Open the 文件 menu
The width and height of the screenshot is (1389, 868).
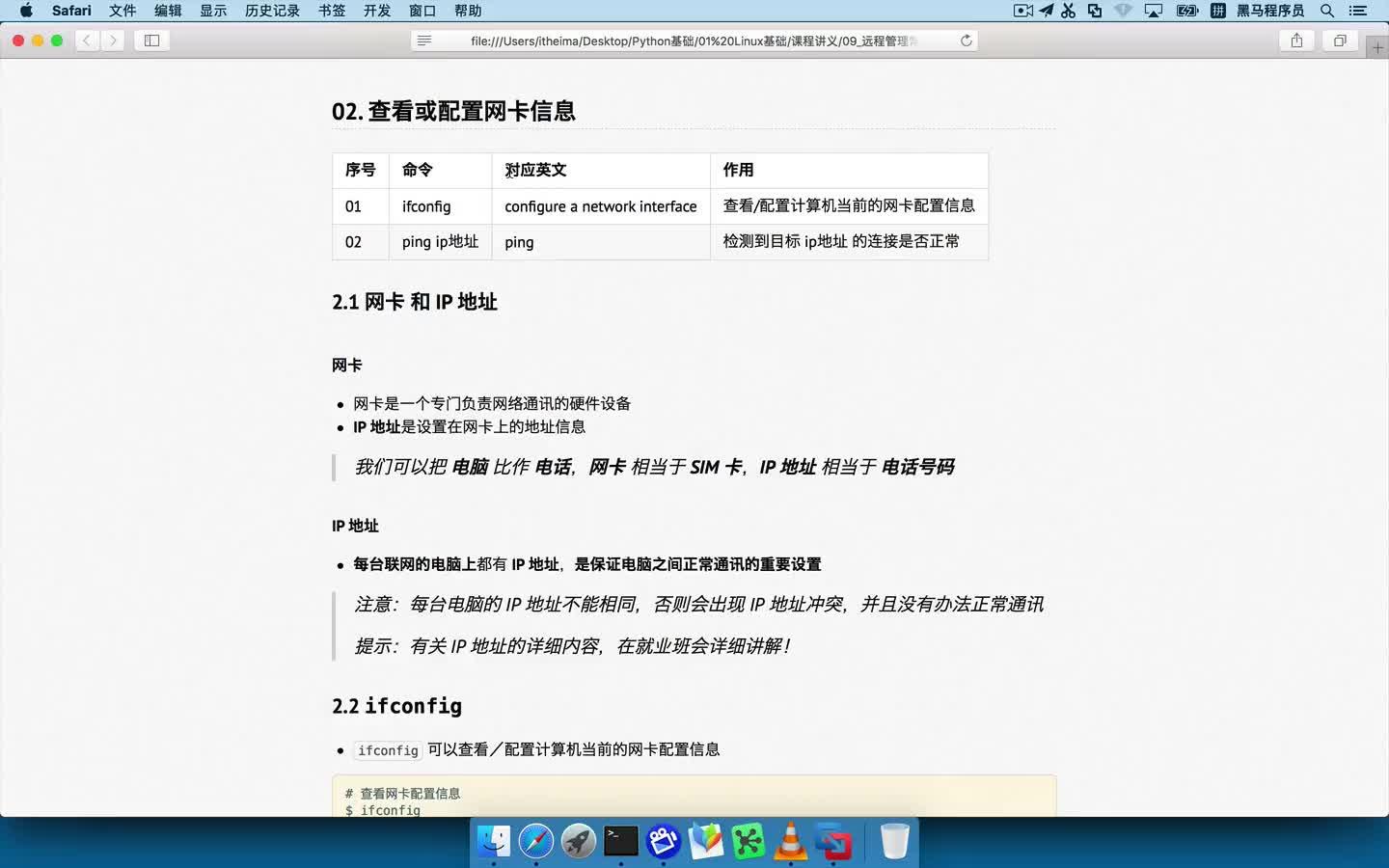(123, 11)
